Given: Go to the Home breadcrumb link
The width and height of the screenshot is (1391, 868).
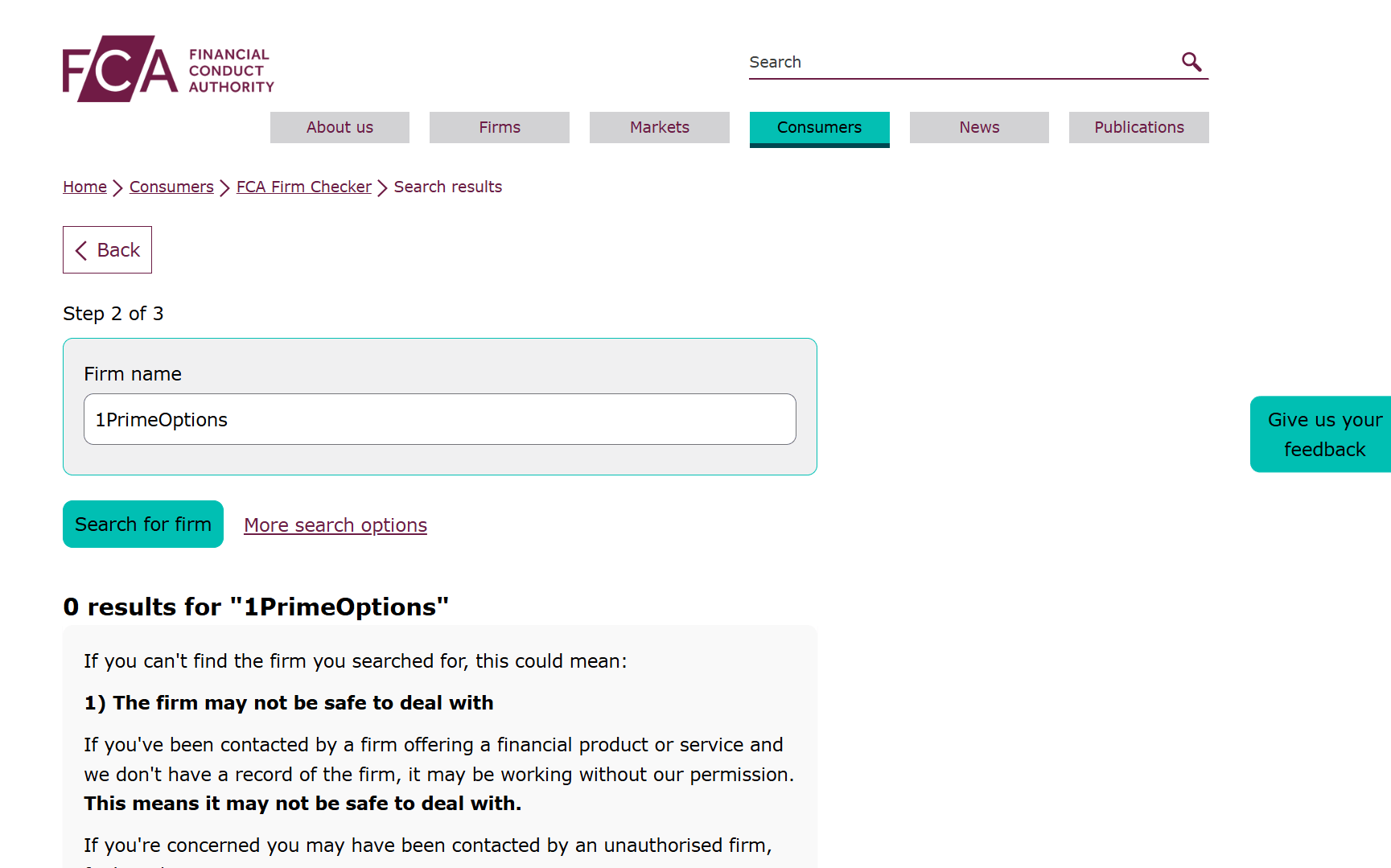Looking at the screenshot, I should point(84,187).
